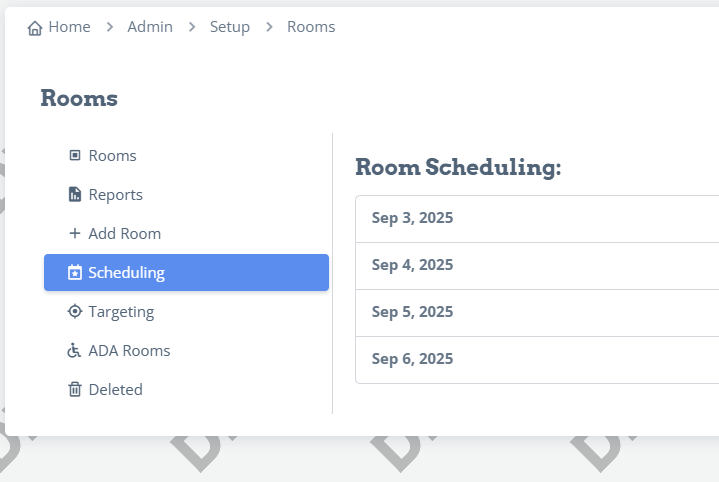Image resolution: width=719 pixels, height=482 pixels.
Task: Expand the Sep 5, 2025 schedule row
Action: (537, 313)
